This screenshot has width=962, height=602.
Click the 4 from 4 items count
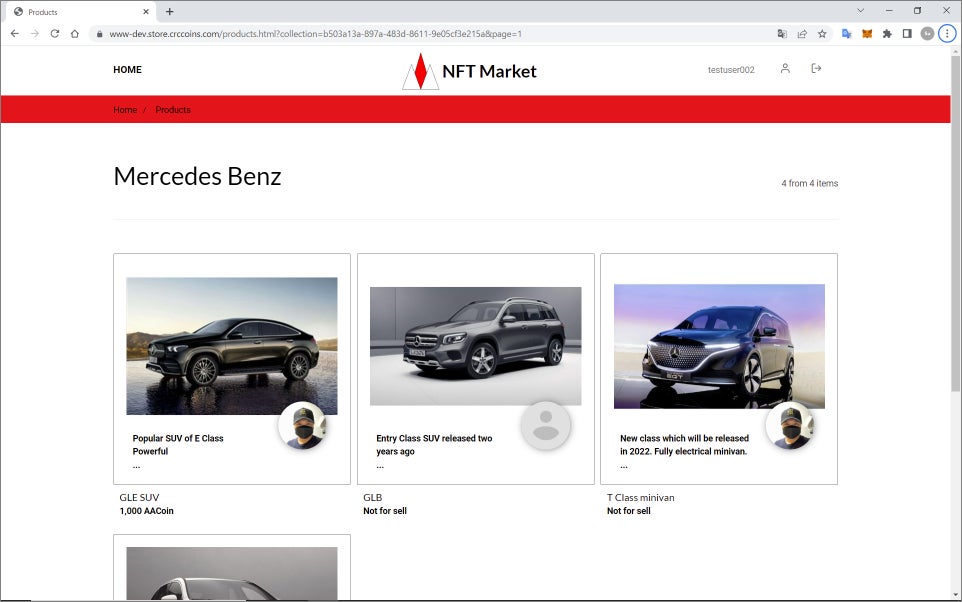click(x=810, y=183)
